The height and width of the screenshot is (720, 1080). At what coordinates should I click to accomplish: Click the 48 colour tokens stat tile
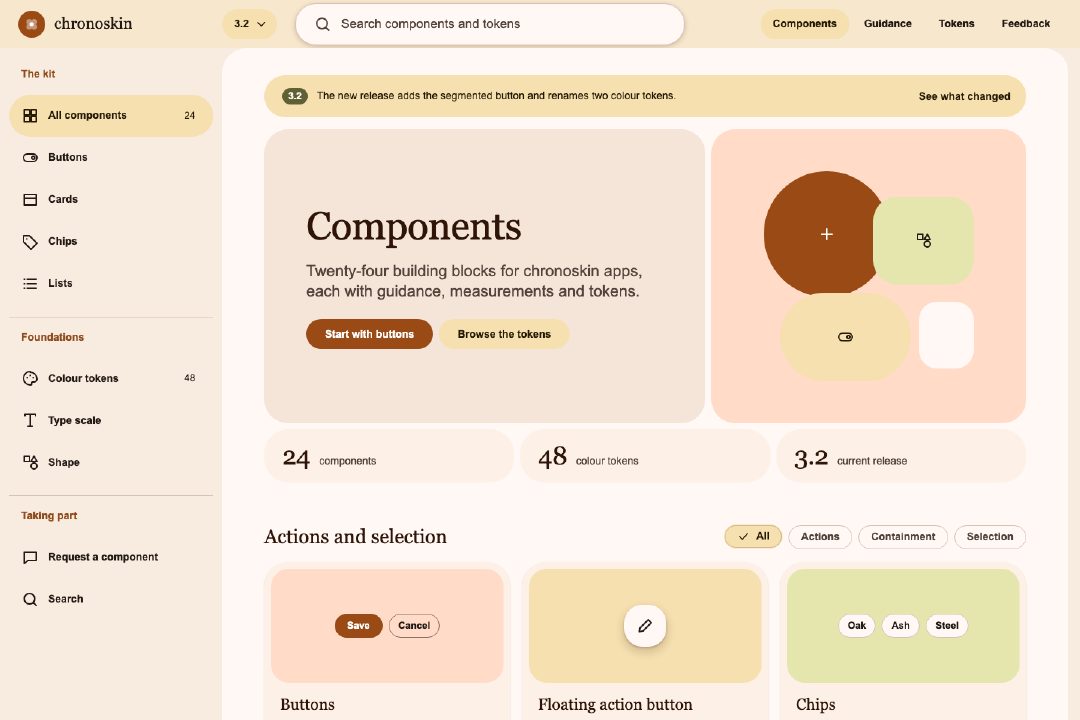click(x=645, y=456)
